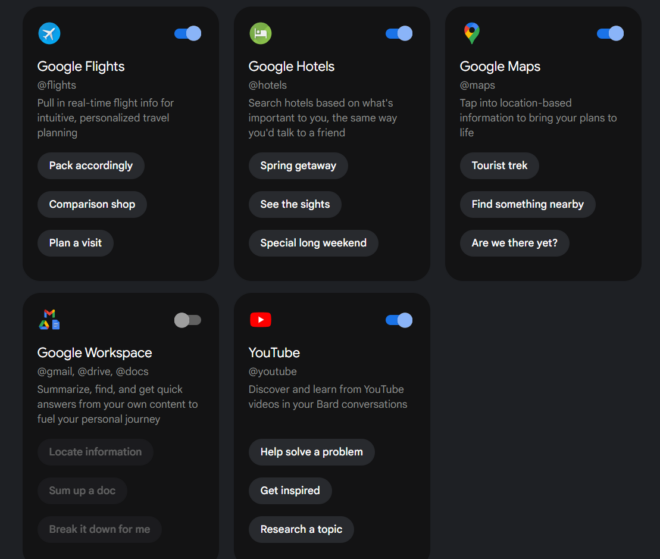
Task: Select Are we there yet? chip
Action: click(x=514, y=243)
